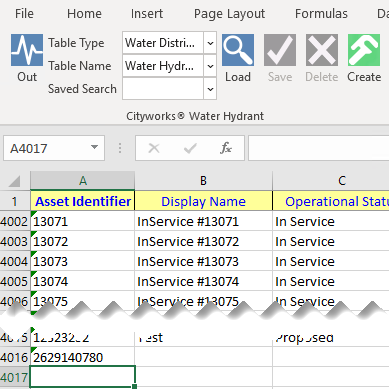
Task: Click the Operational Status header cell
Action: [331, 201]
